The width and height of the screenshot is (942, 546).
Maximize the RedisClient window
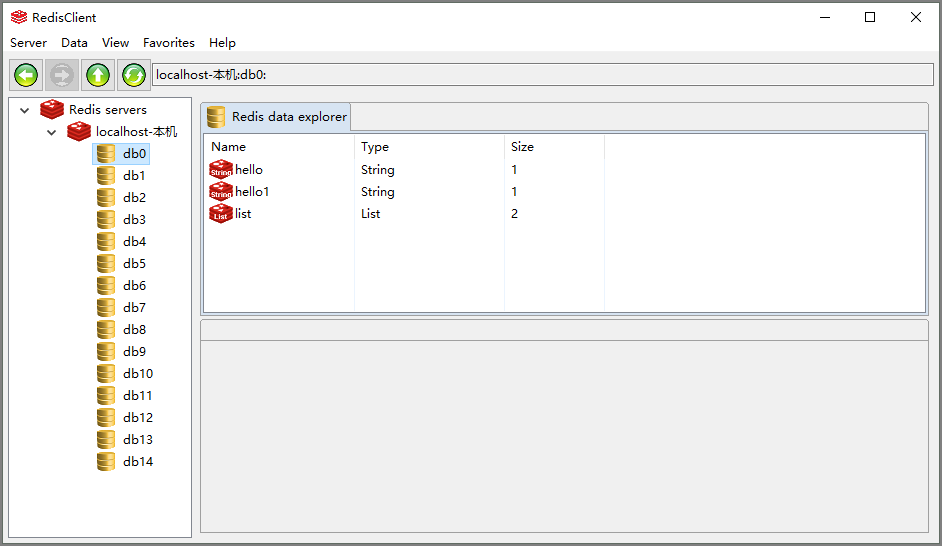[x=870, y=17]
